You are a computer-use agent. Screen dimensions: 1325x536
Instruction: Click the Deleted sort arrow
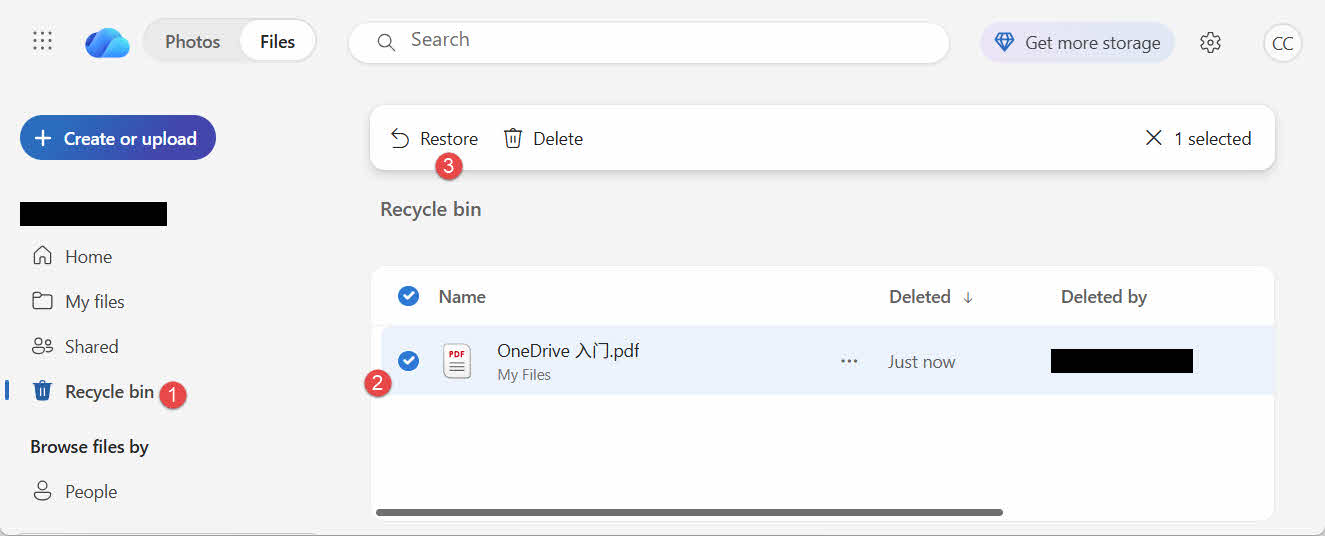point(968,297)
